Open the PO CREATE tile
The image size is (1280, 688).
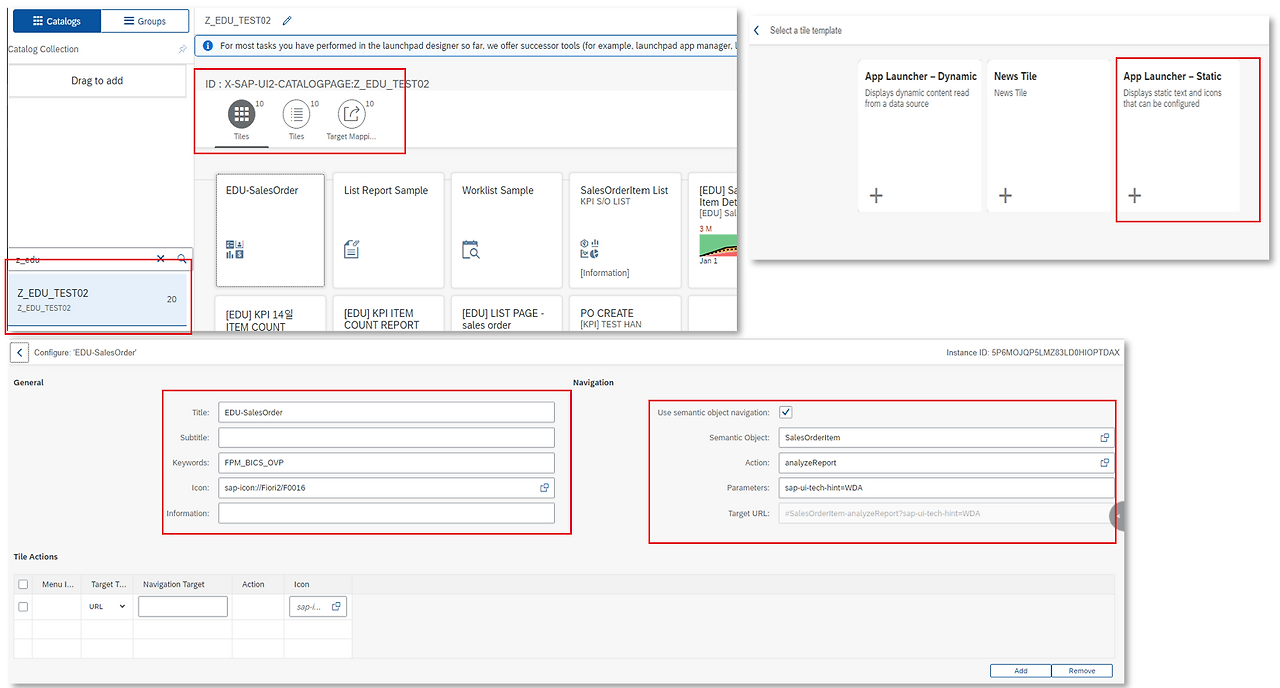(x=625, y=313)
